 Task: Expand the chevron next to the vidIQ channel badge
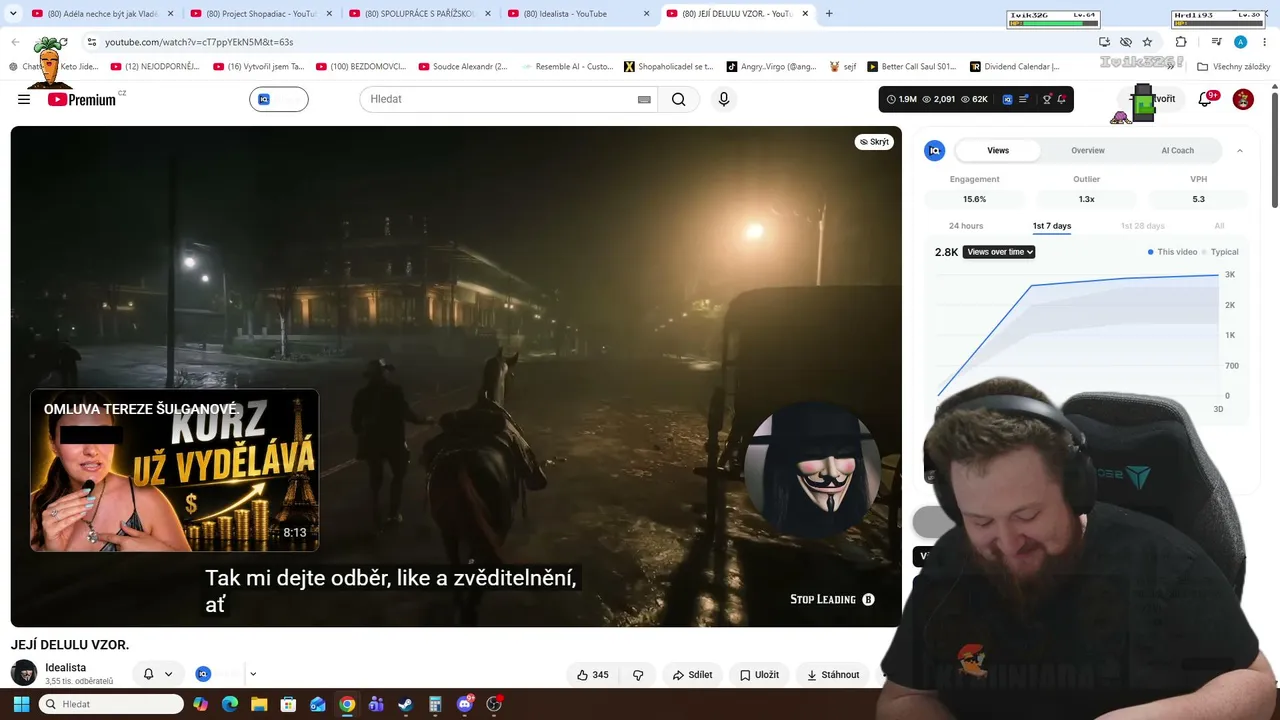[253, 674]
